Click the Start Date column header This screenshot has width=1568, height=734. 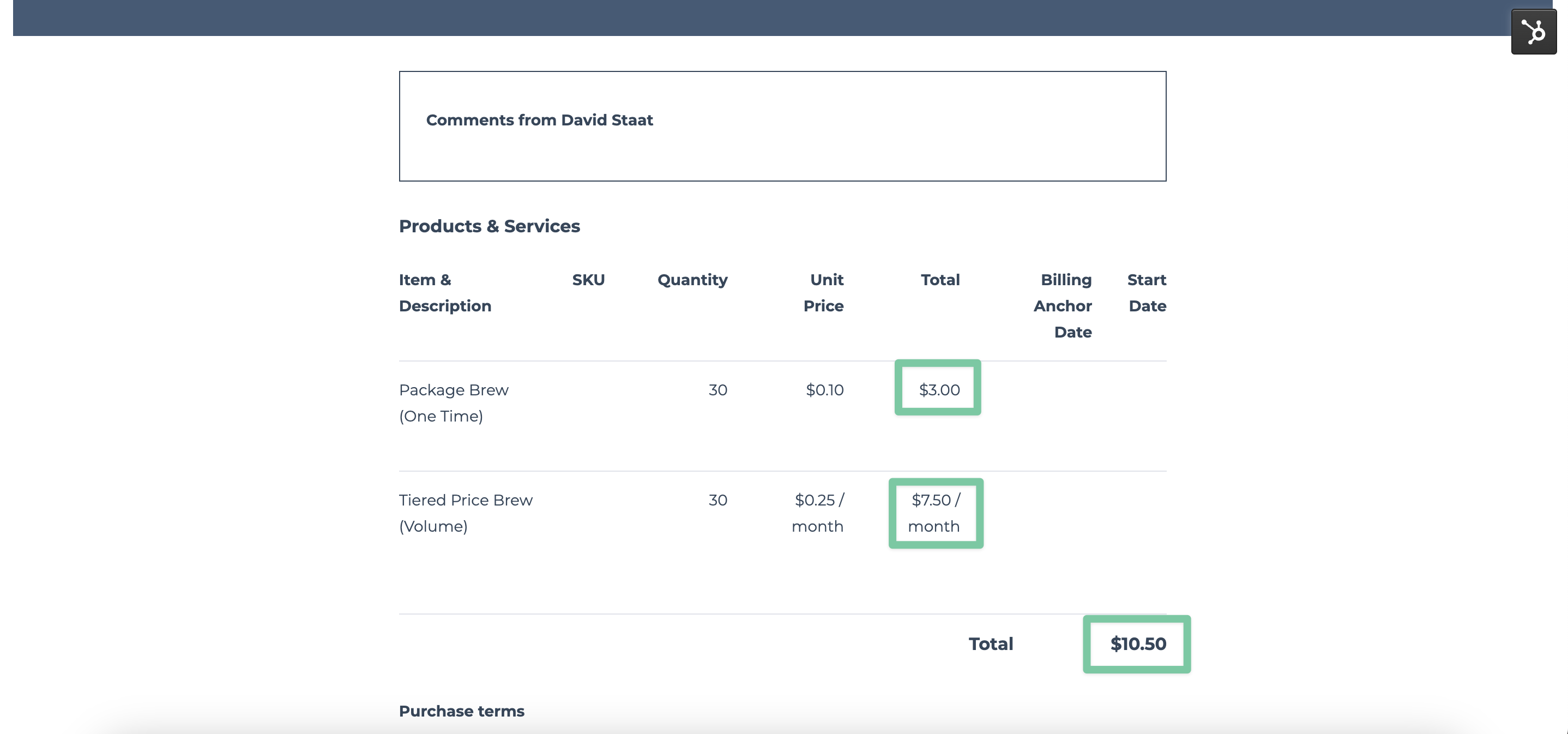coord(1146,292)
